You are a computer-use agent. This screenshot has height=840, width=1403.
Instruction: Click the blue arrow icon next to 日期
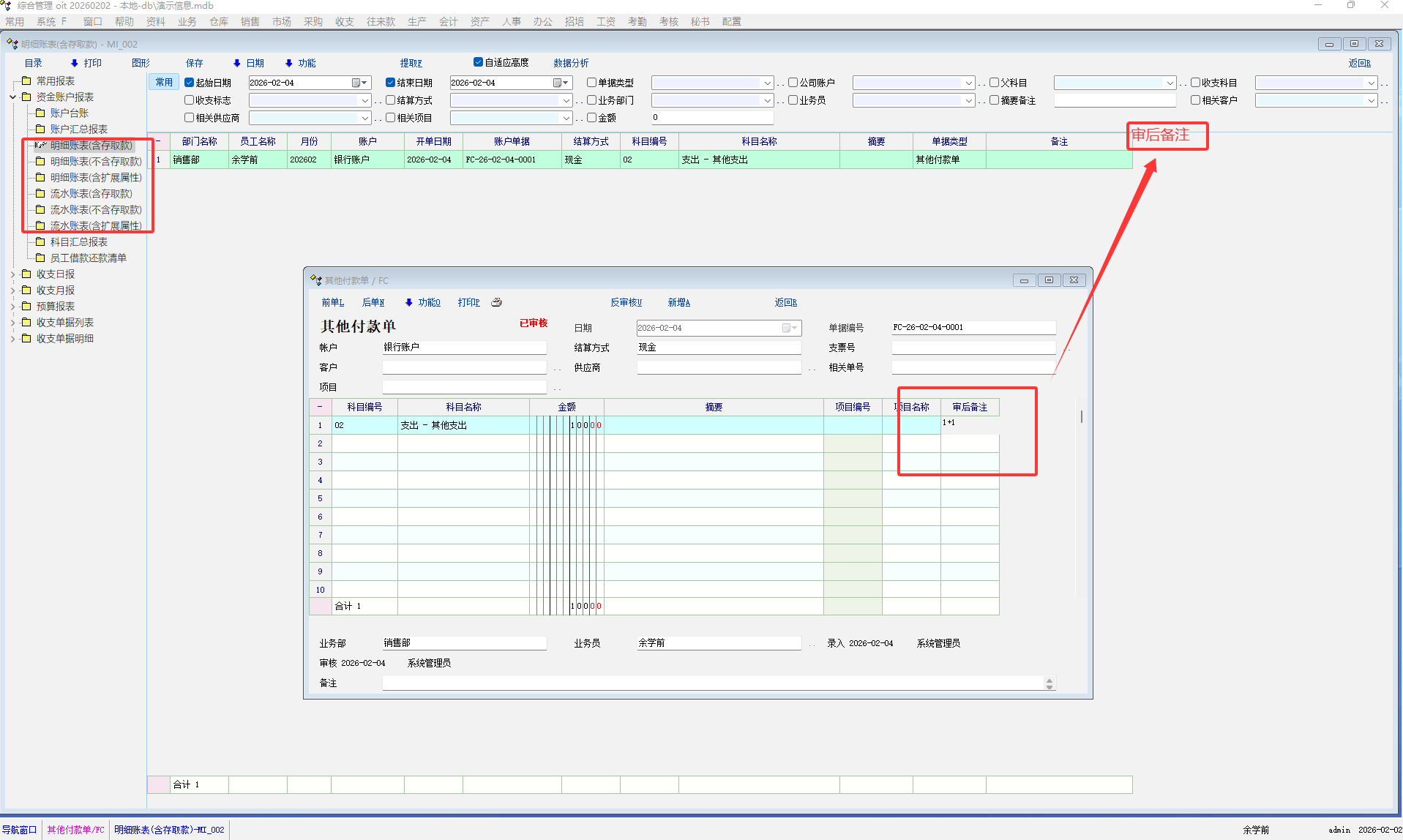(x=237, y=63)
